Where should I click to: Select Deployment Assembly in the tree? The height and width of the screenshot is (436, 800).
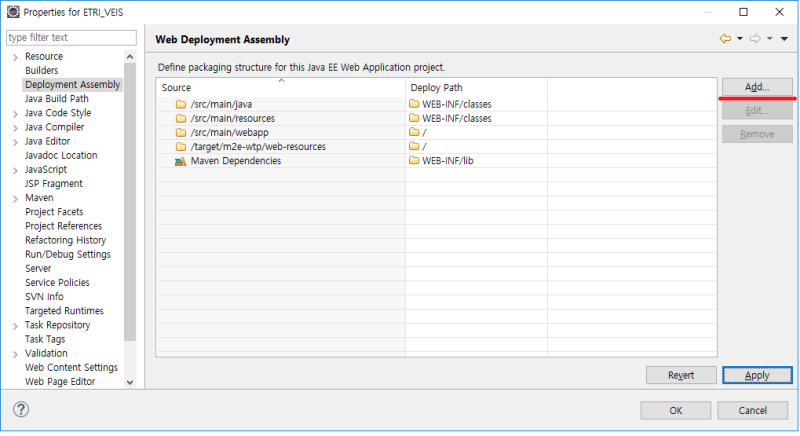pyautogui.click(x=72, y=85)
